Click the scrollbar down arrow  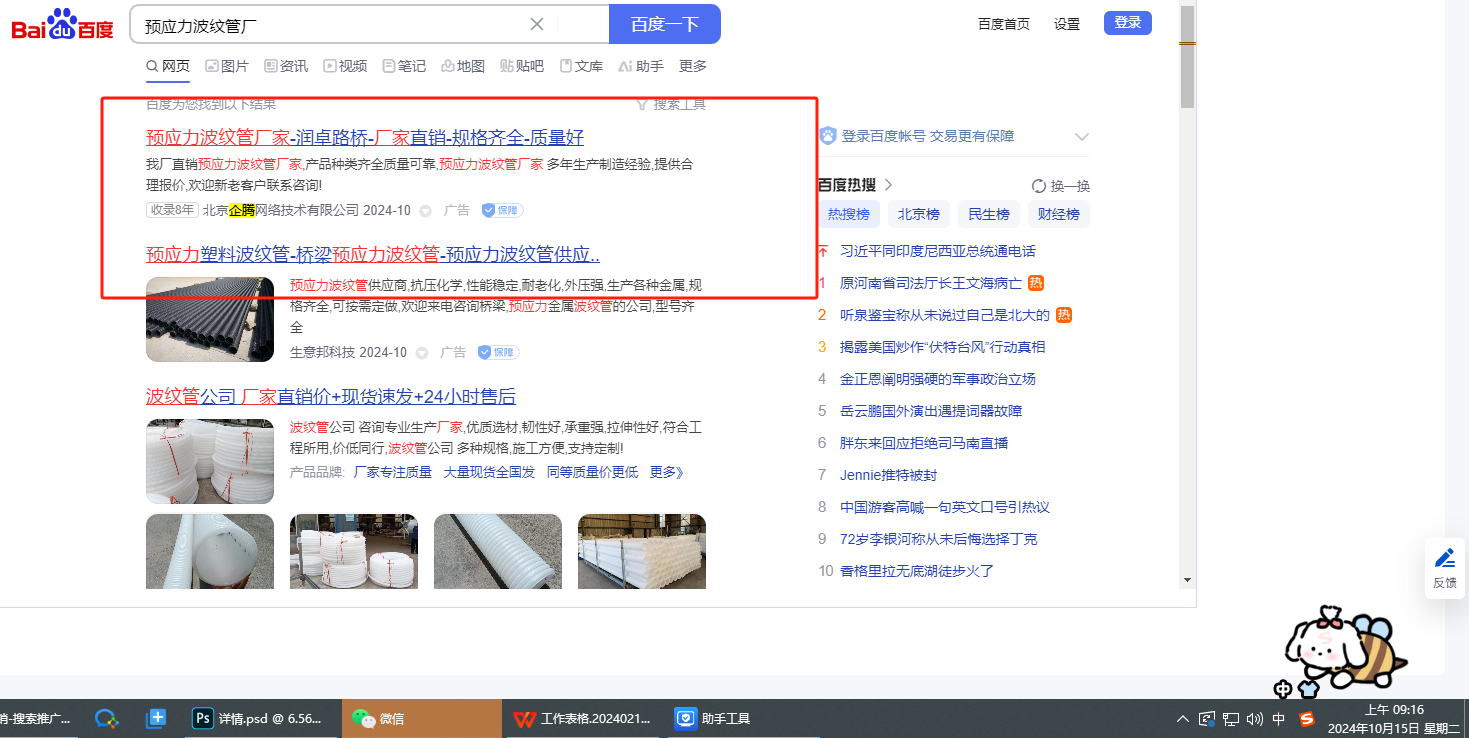click(1187, 579)
